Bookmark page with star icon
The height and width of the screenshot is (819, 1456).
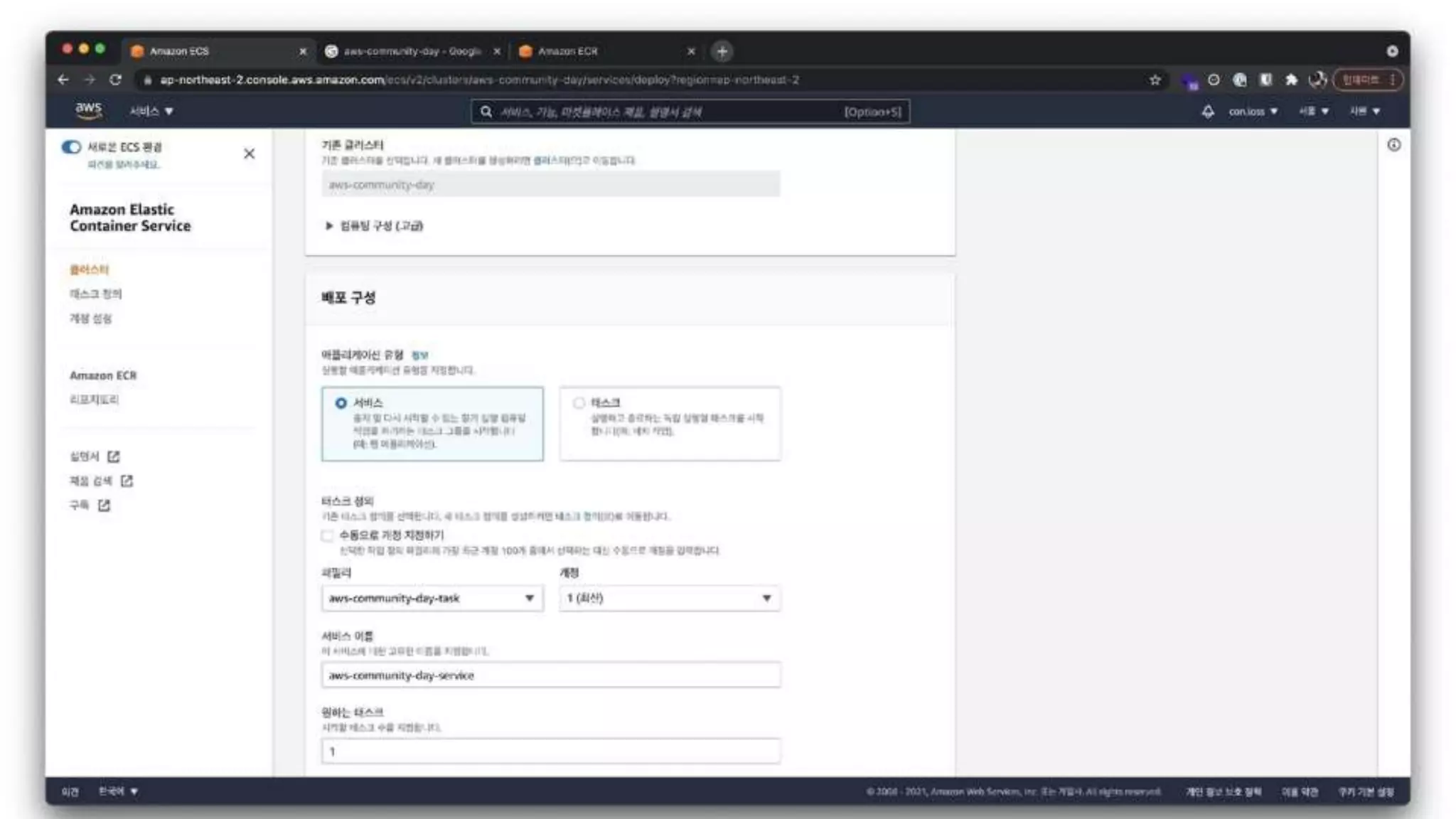1155,80
